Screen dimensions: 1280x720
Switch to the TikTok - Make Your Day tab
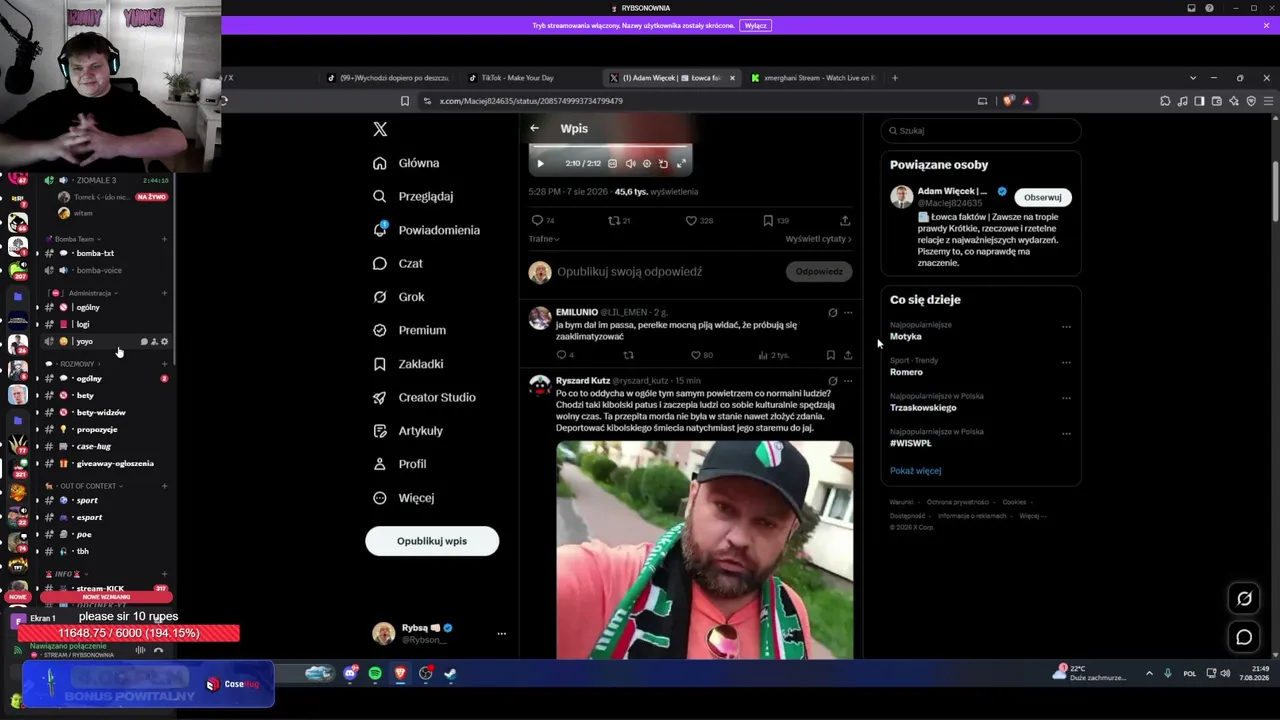(x=528, y=78)
